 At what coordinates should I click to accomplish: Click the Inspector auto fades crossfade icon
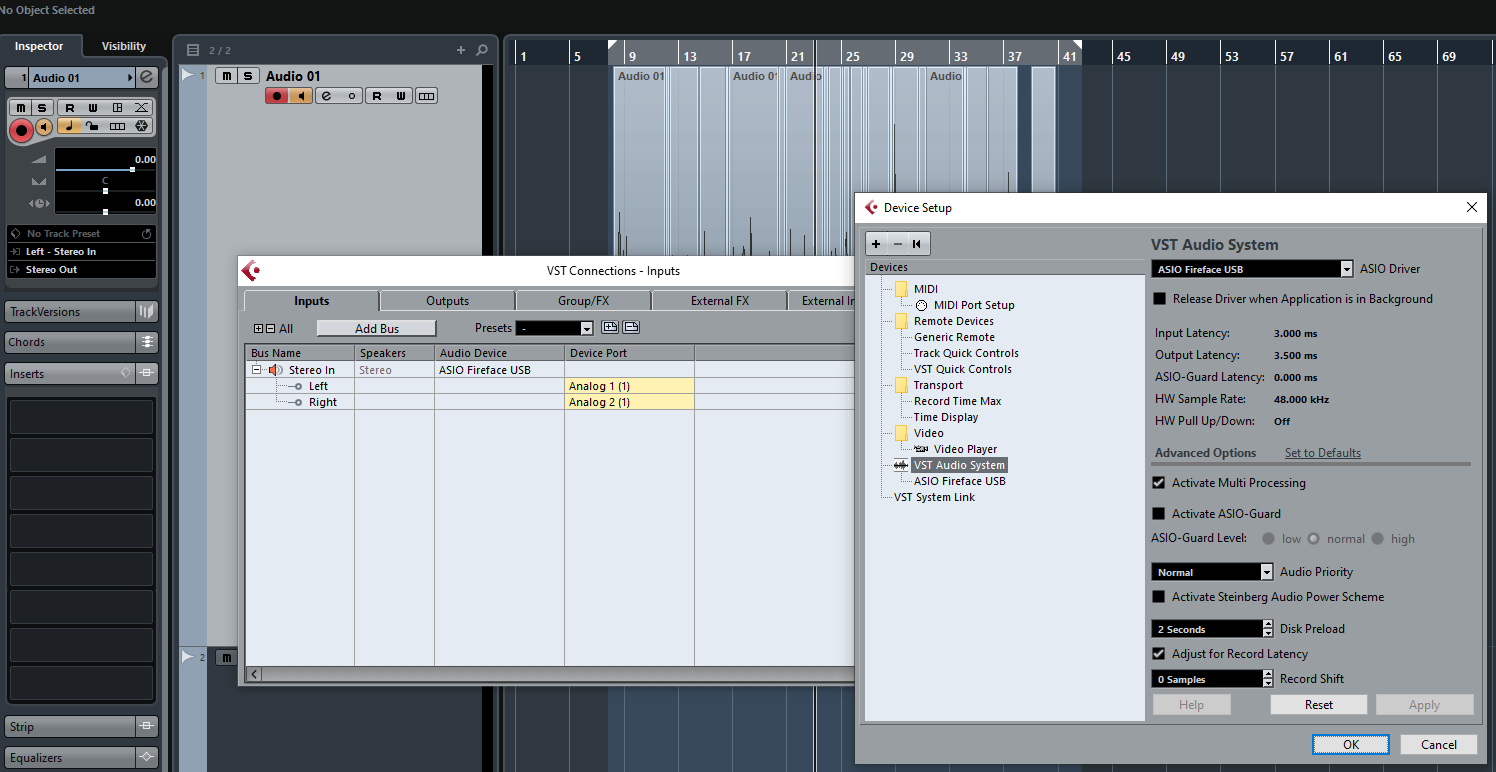click(141, 108)
